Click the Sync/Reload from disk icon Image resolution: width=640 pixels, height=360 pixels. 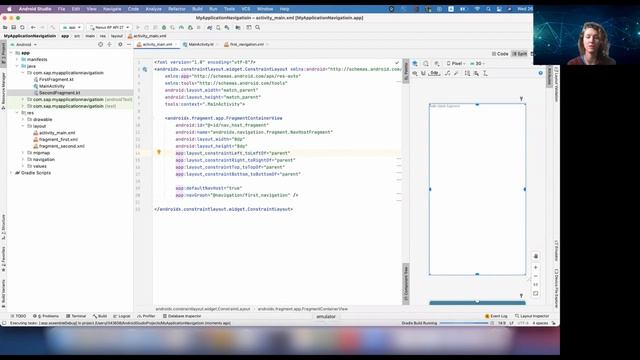pyautogui.click(x=22, y=27)
